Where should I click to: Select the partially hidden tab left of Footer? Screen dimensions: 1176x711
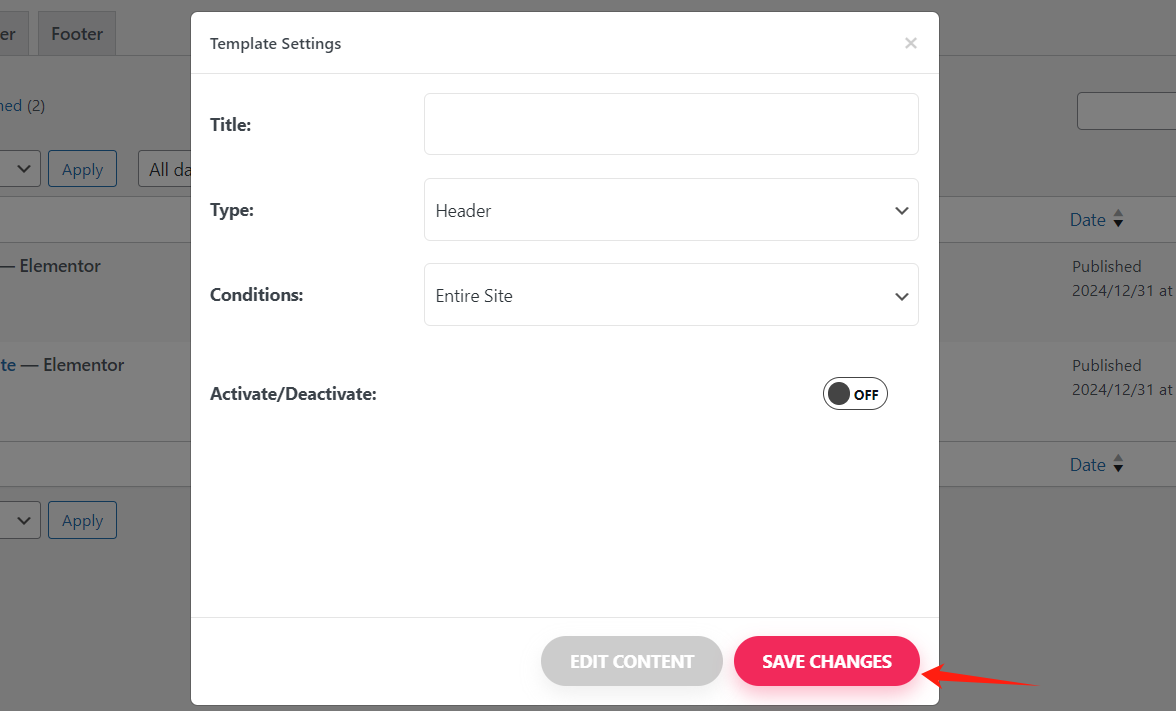click(x=10, y=34)
